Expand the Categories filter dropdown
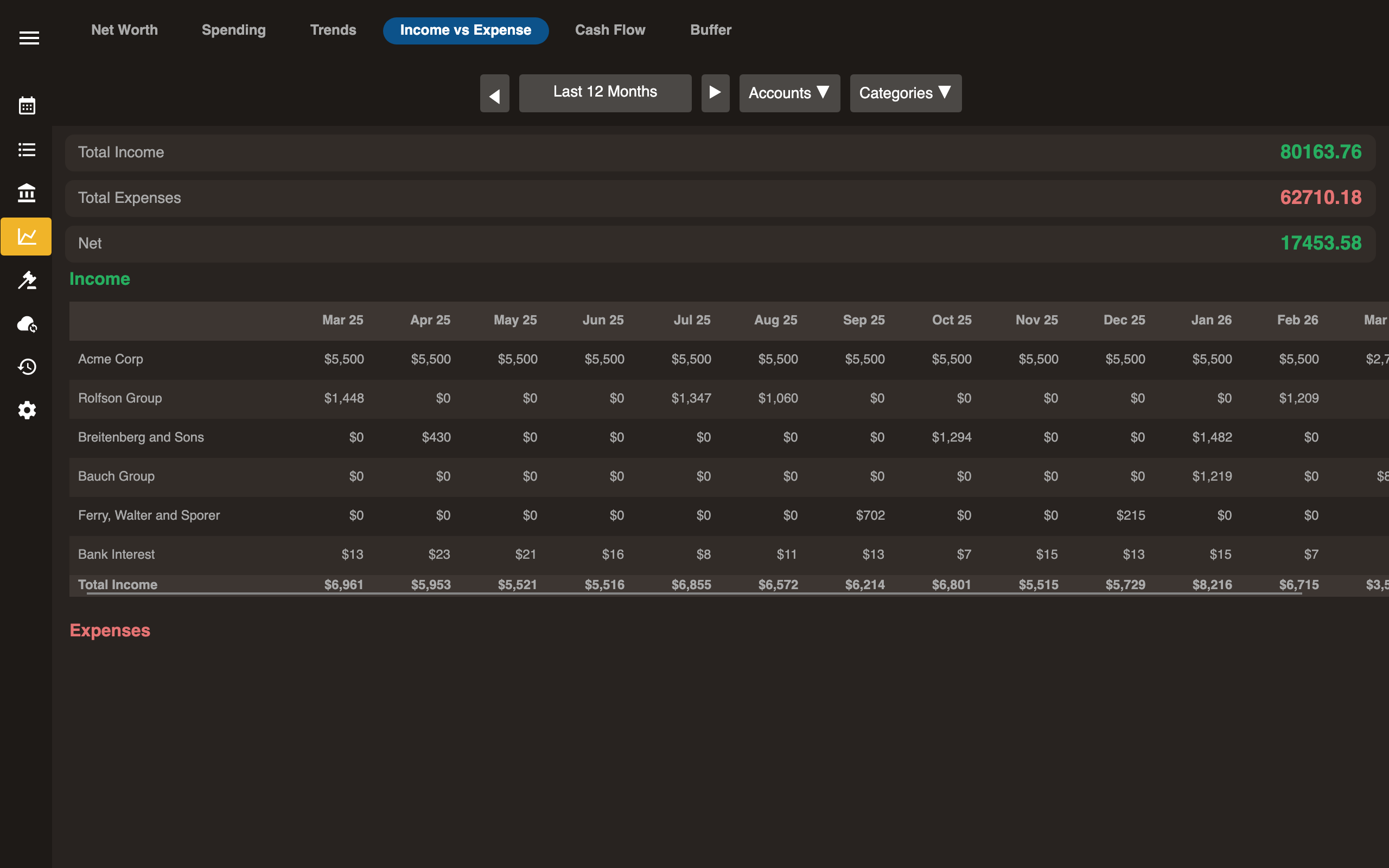This screenshot has height=868, width=1389. tap(904, 93)
